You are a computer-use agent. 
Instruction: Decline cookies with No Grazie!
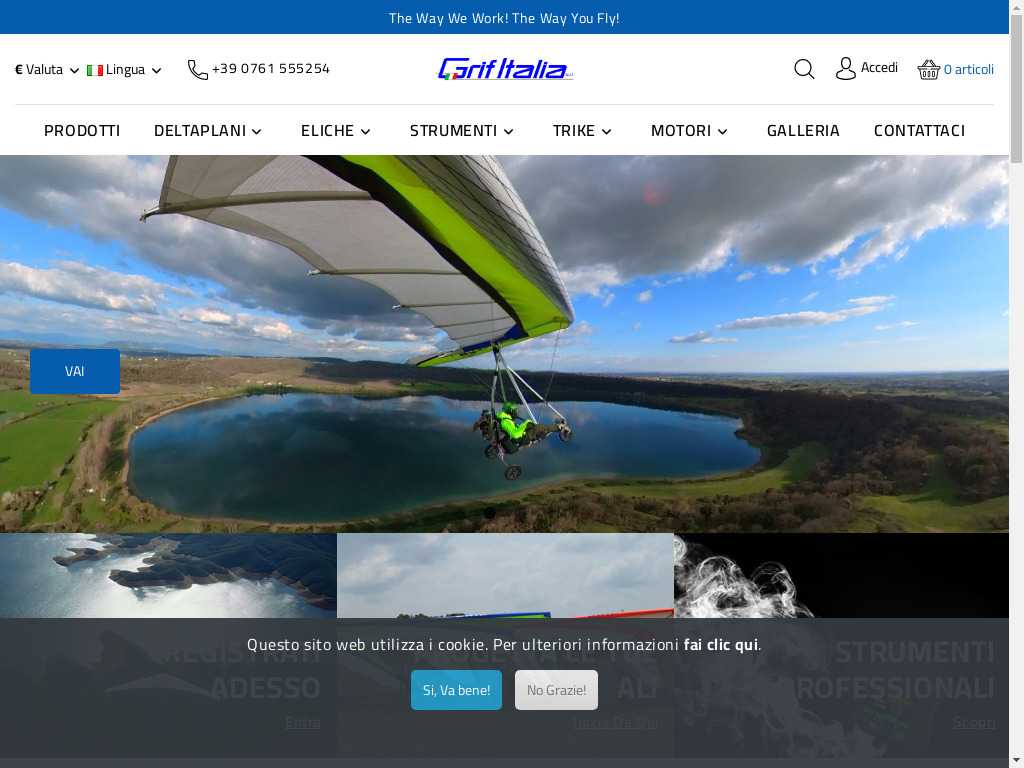[556, 690]
